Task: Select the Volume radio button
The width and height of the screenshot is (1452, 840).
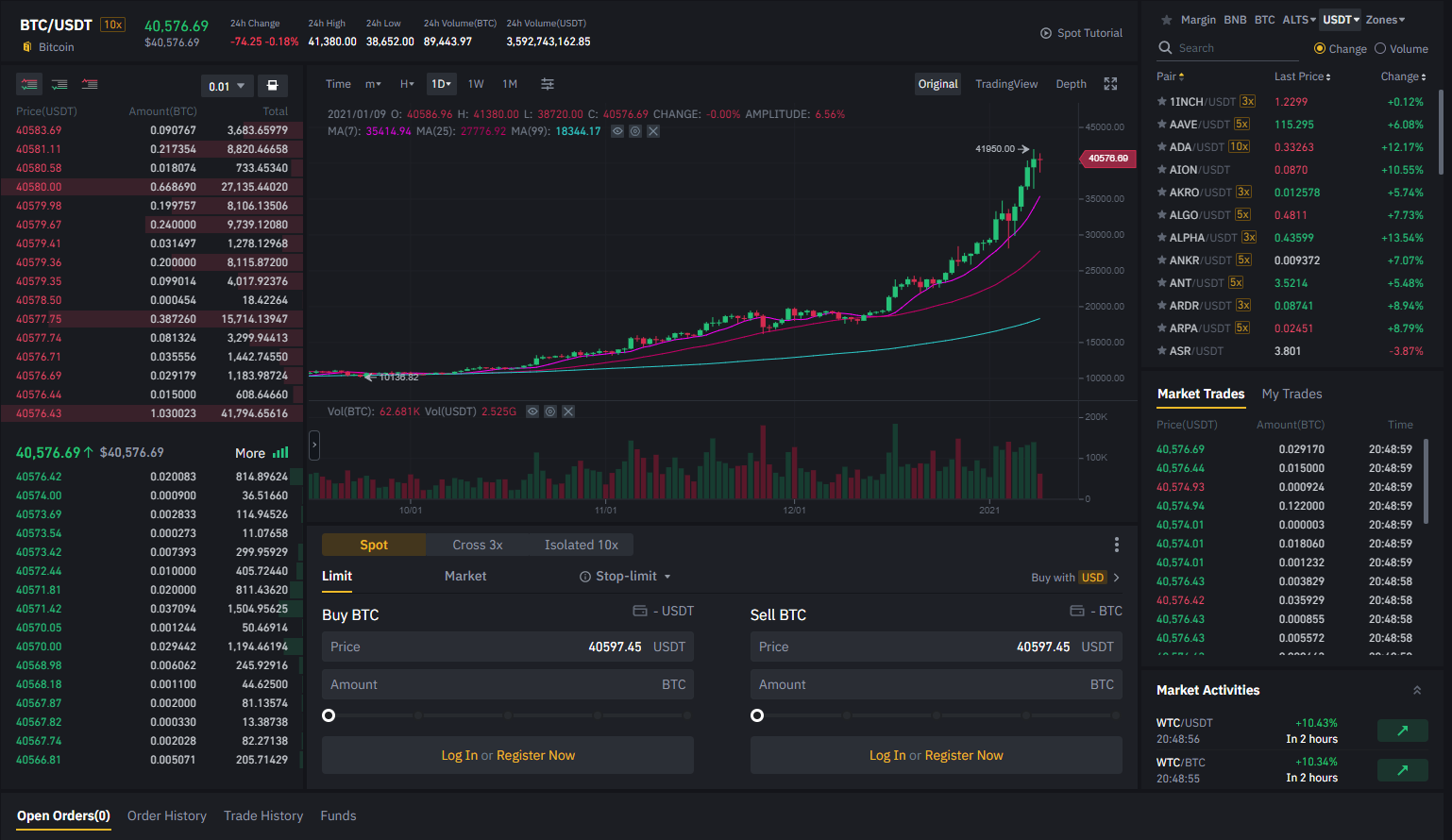Action: point(1380,48)
